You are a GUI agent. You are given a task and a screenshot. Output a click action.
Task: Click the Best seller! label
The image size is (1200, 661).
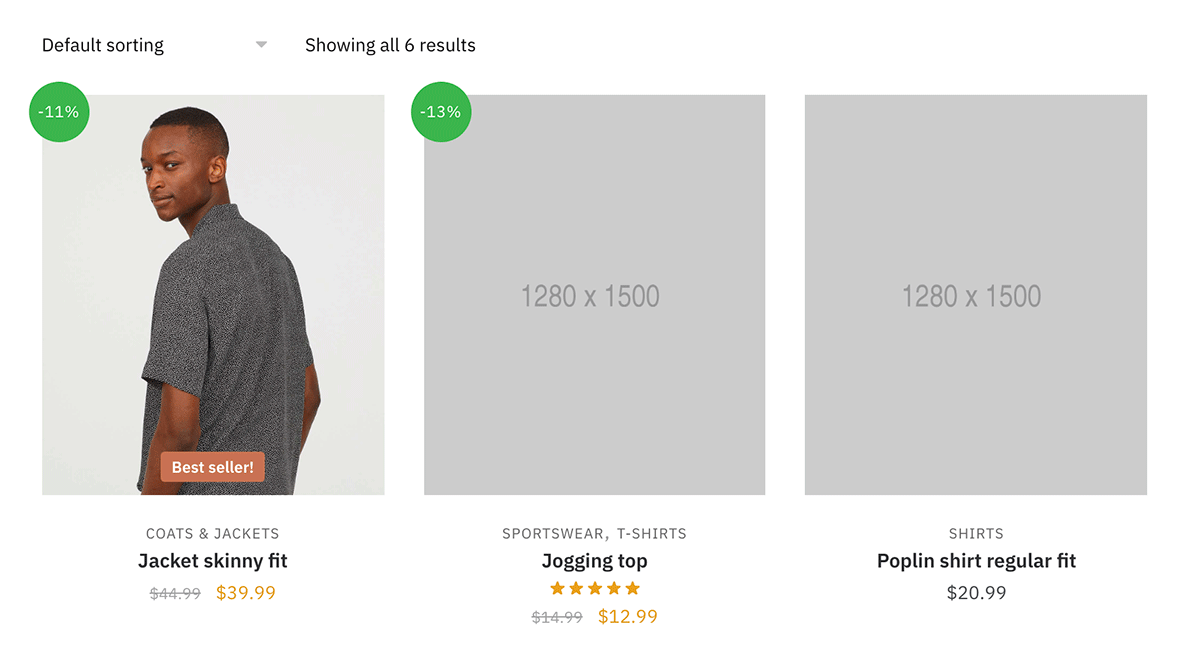[x=212, y=467]
